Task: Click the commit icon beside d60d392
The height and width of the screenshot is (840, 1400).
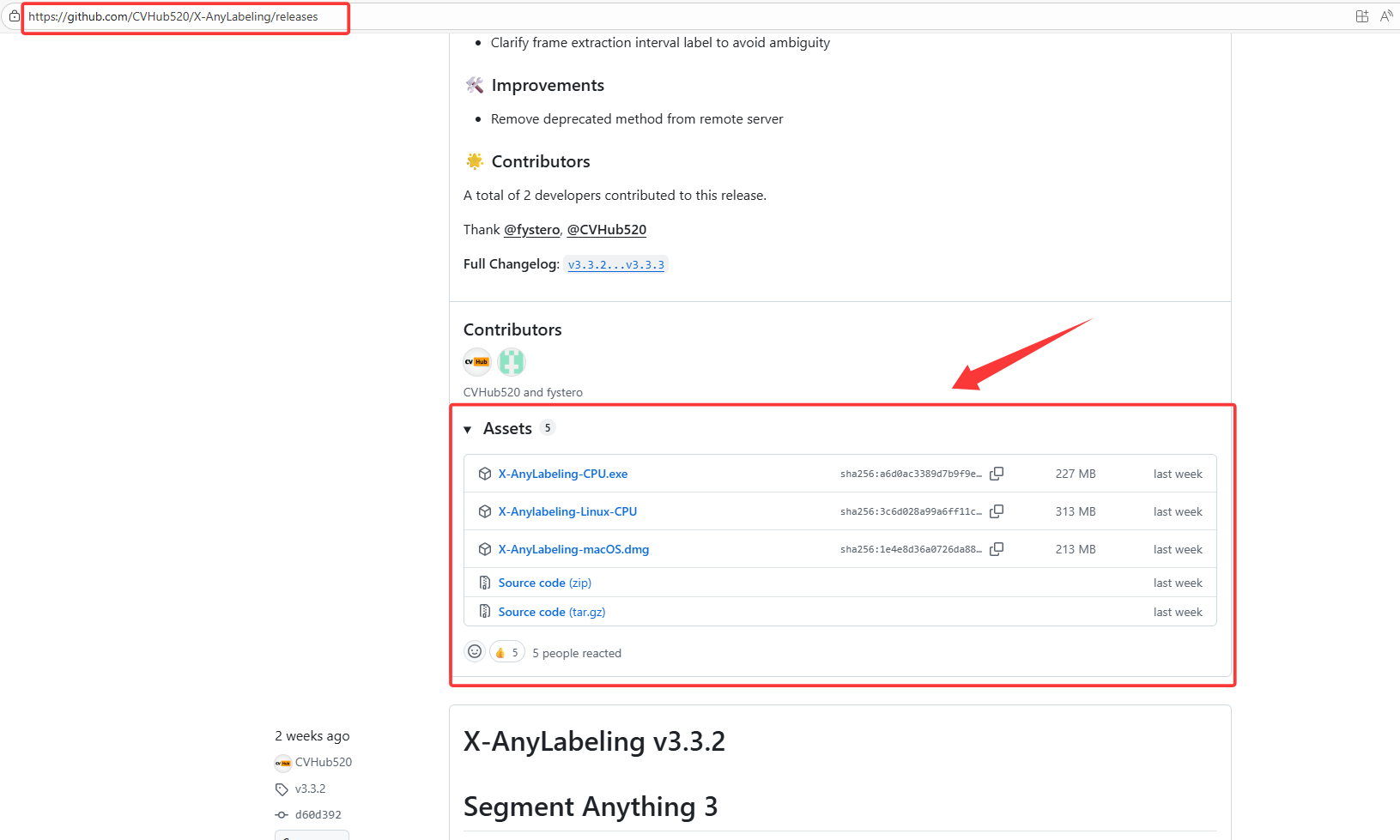Action: pos(282,815)
